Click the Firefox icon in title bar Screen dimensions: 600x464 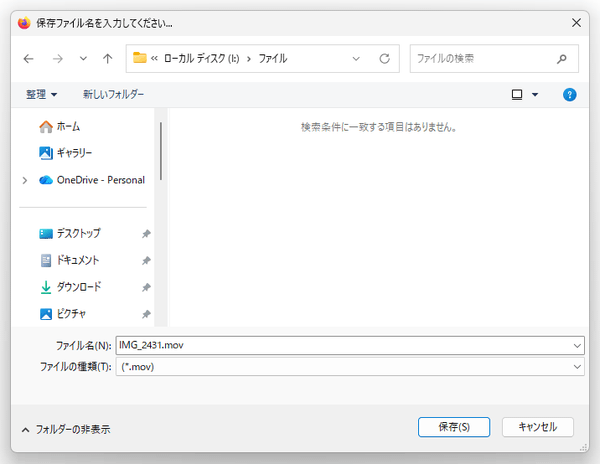24,23
